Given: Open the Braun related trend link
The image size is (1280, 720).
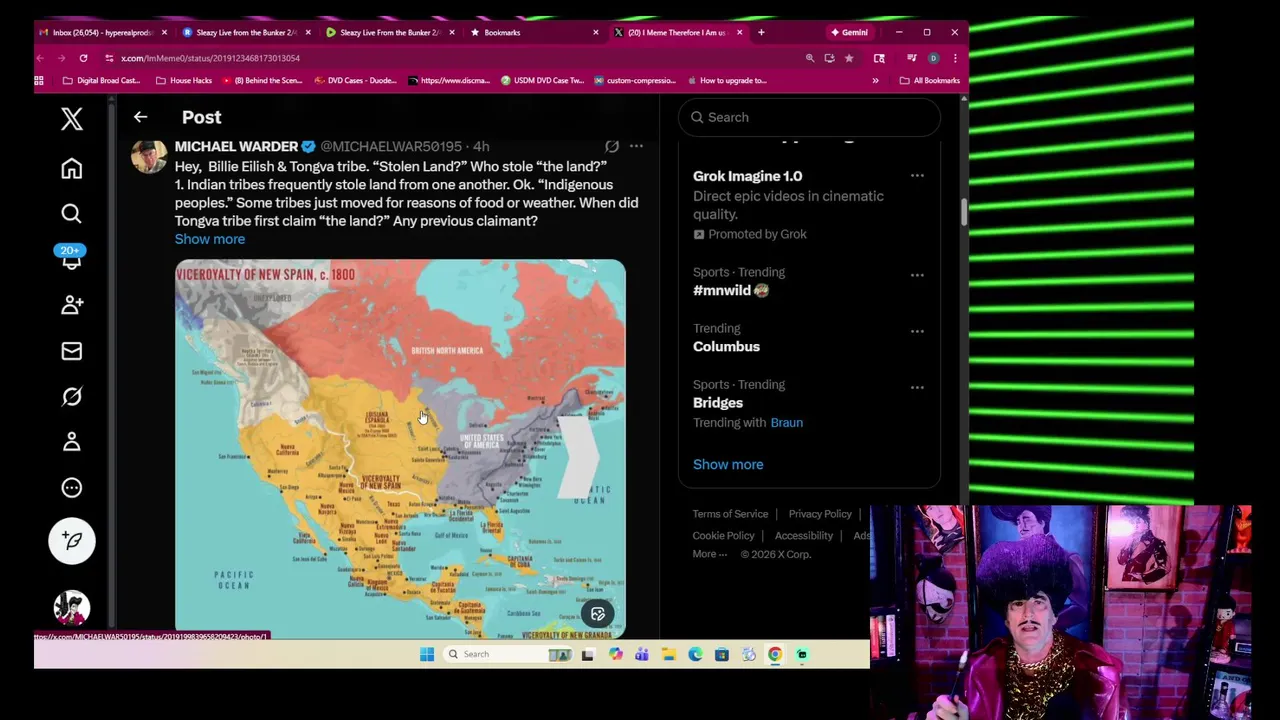Looking at the screenshot, I should 786,422.
